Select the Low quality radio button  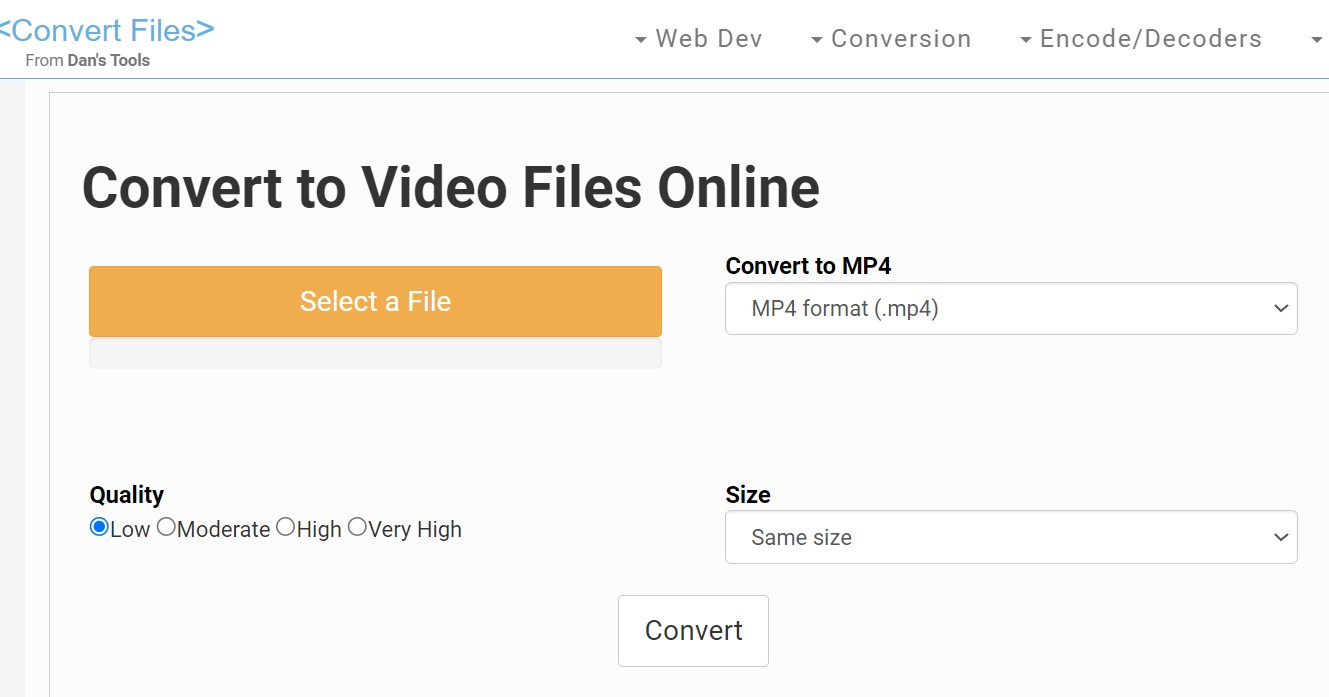pyautogui.click(x=99, y=527)
